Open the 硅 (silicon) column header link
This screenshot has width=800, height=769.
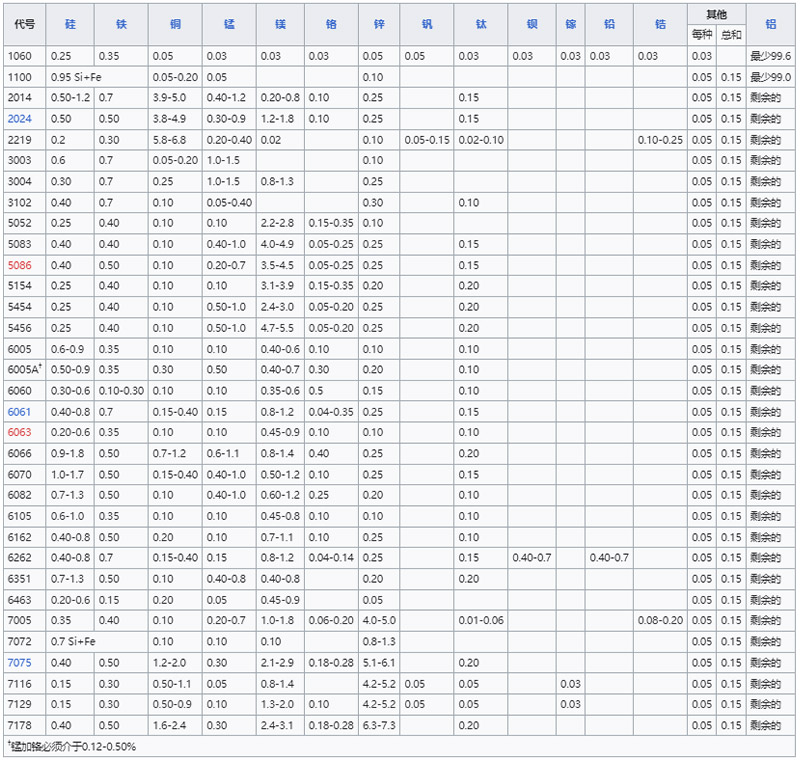tap(70, 24)
